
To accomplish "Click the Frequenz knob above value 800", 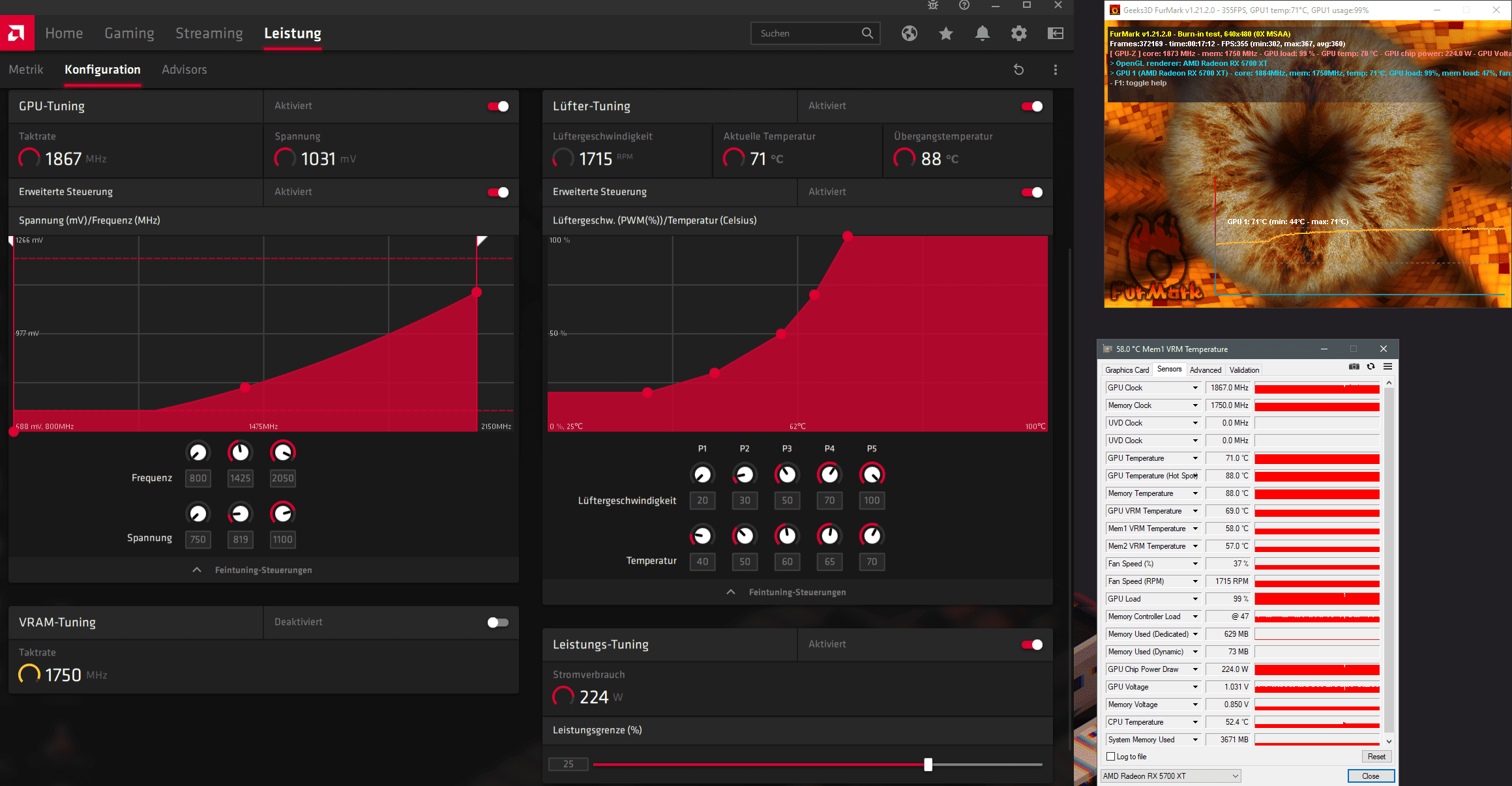I will tap(198, 452).
